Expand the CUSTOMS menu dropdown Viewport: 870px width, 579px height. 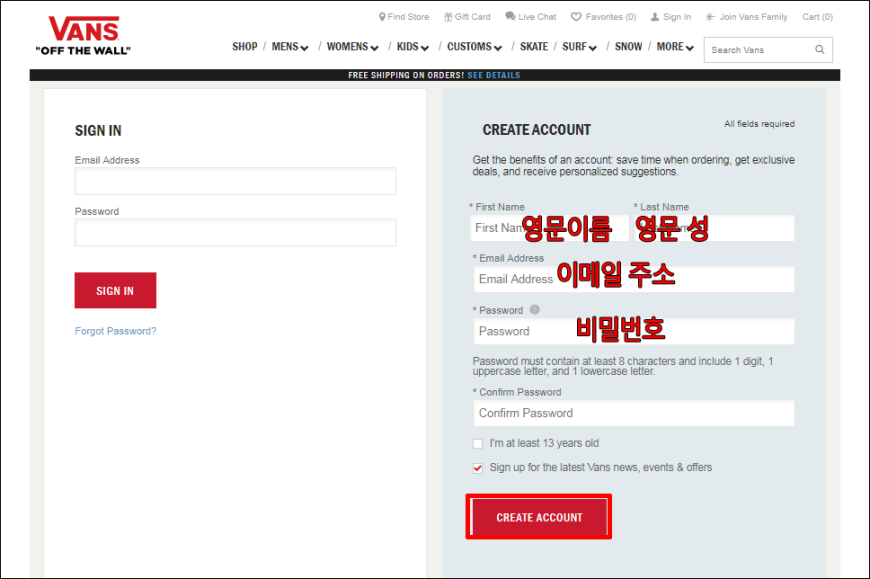[474, 47]
